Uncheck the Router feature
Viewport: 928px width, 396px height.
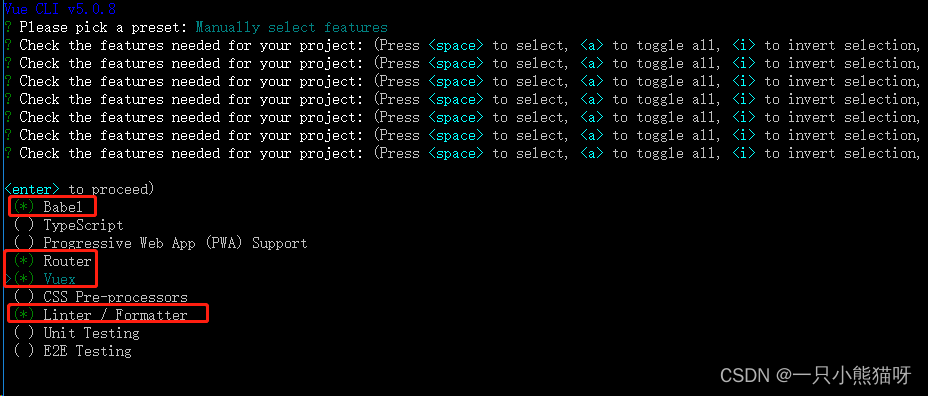click(x=24, y=261)
